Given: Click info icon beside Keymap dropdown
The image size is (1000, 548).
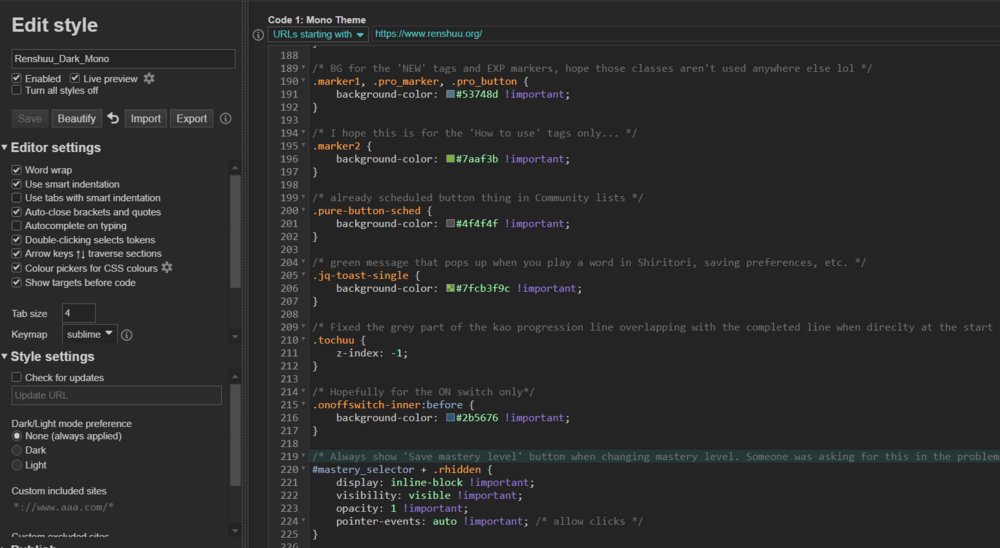Looking at the screenshot, I should click(x=127, y=335).
